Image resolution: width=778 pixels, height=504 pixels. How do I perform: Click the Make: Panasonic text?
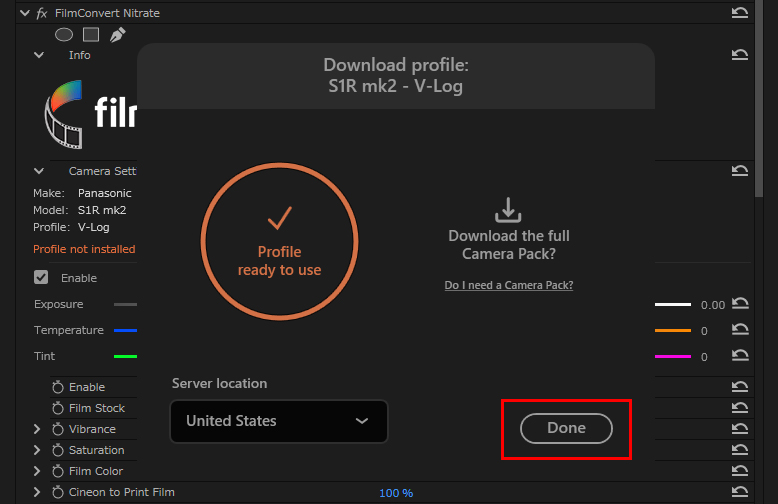pos(82,193)
